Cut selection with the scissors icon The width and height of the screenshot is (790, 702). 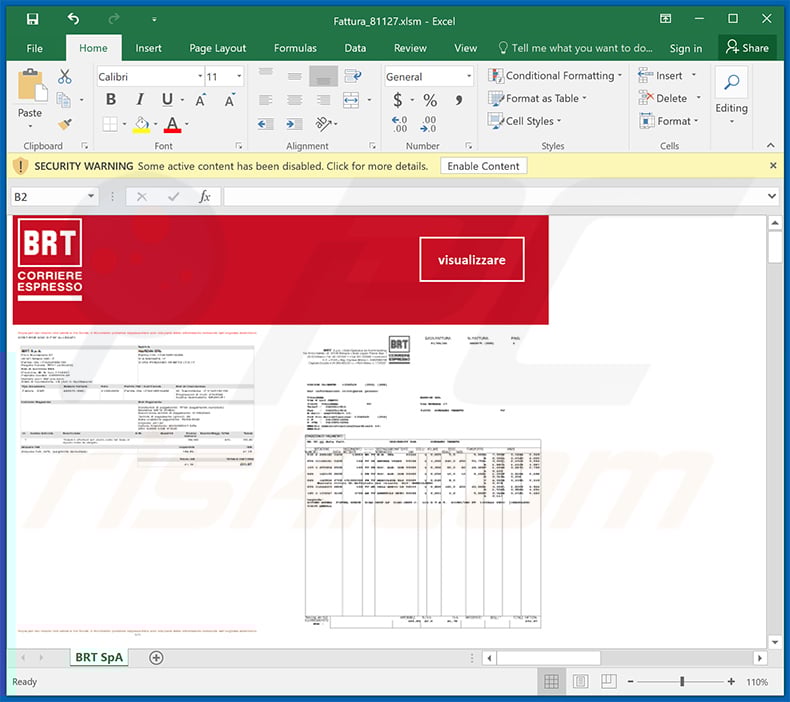coord(64,77)
